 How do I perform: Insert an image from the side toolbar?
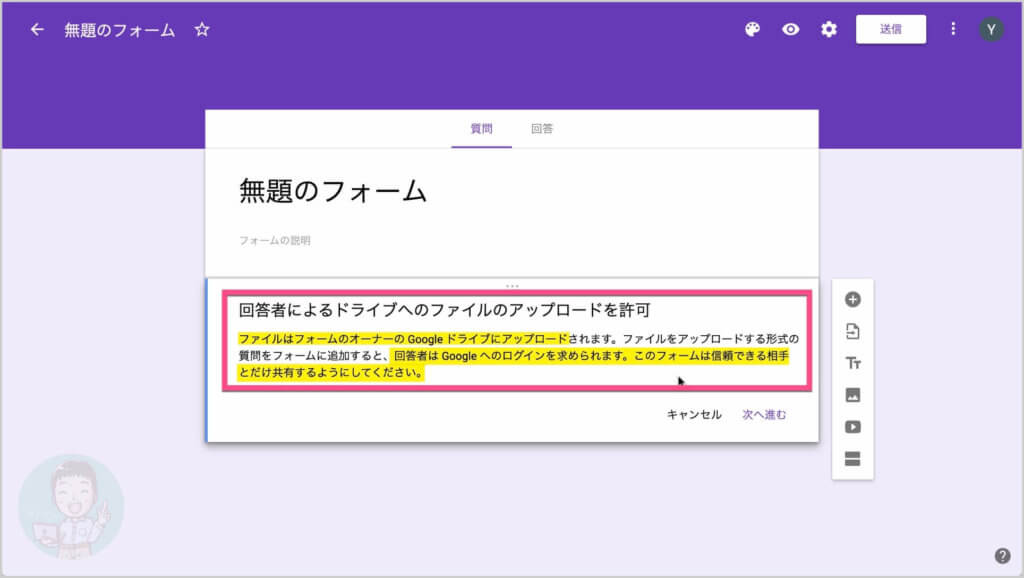pos(853,395)
